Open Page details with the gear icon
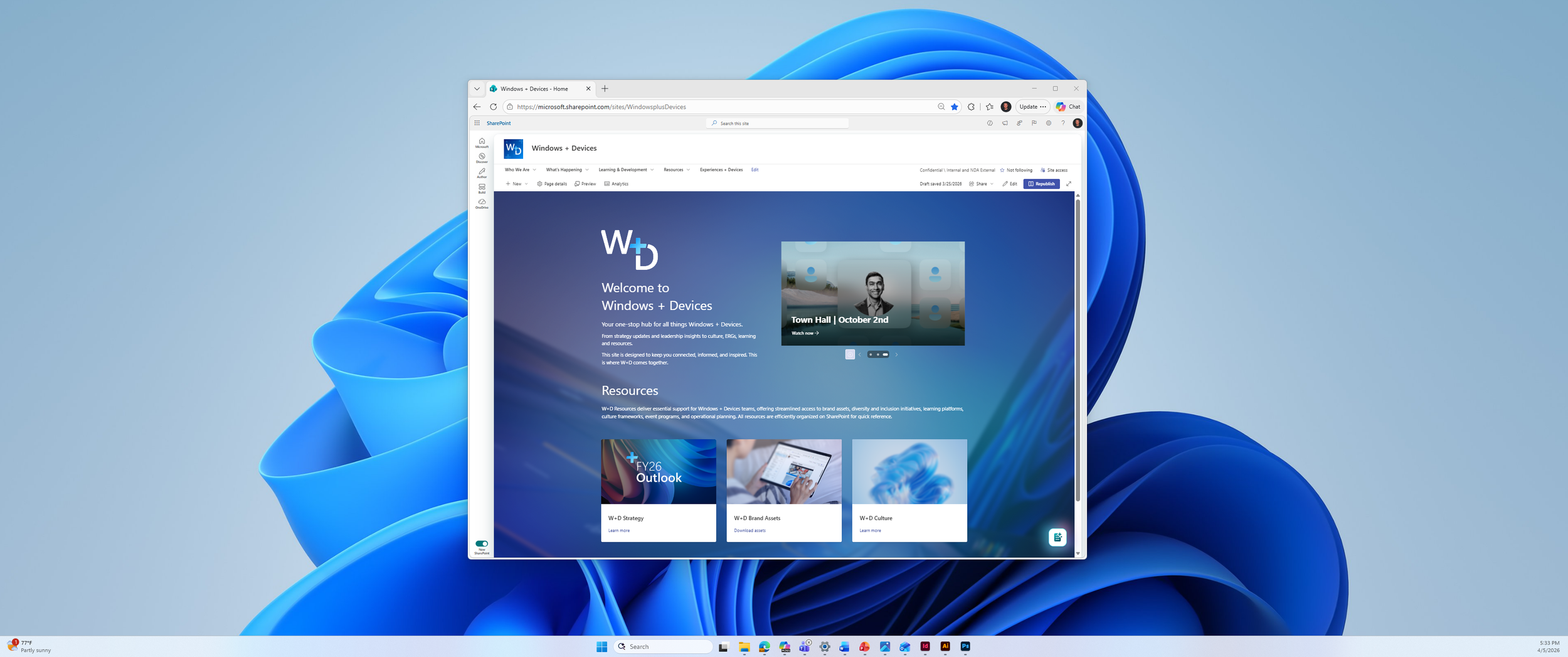The image size is (1568, 657). click(552, 184)
